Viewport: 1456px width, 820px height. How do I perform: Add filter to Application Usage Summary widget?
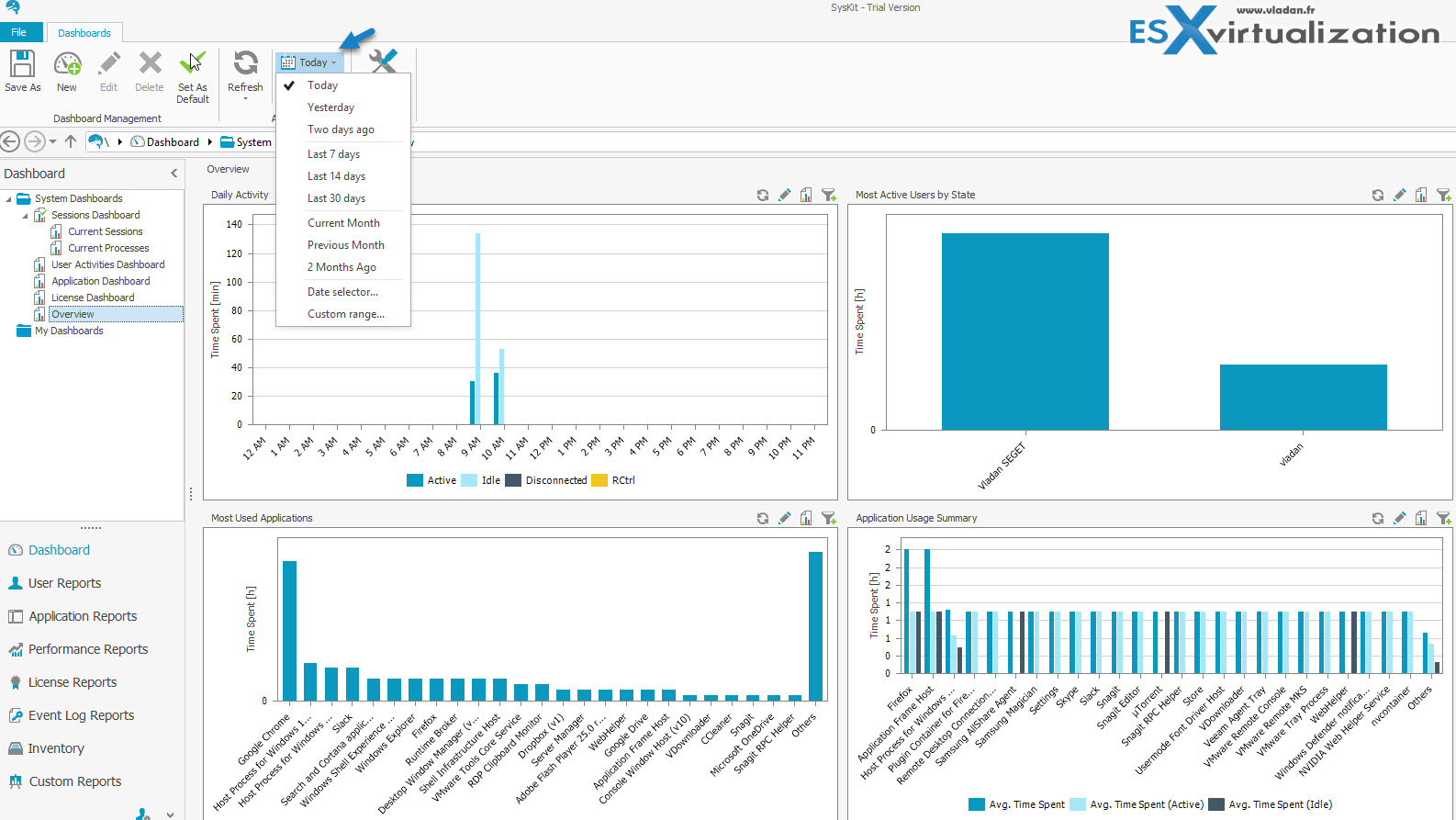1444,518
